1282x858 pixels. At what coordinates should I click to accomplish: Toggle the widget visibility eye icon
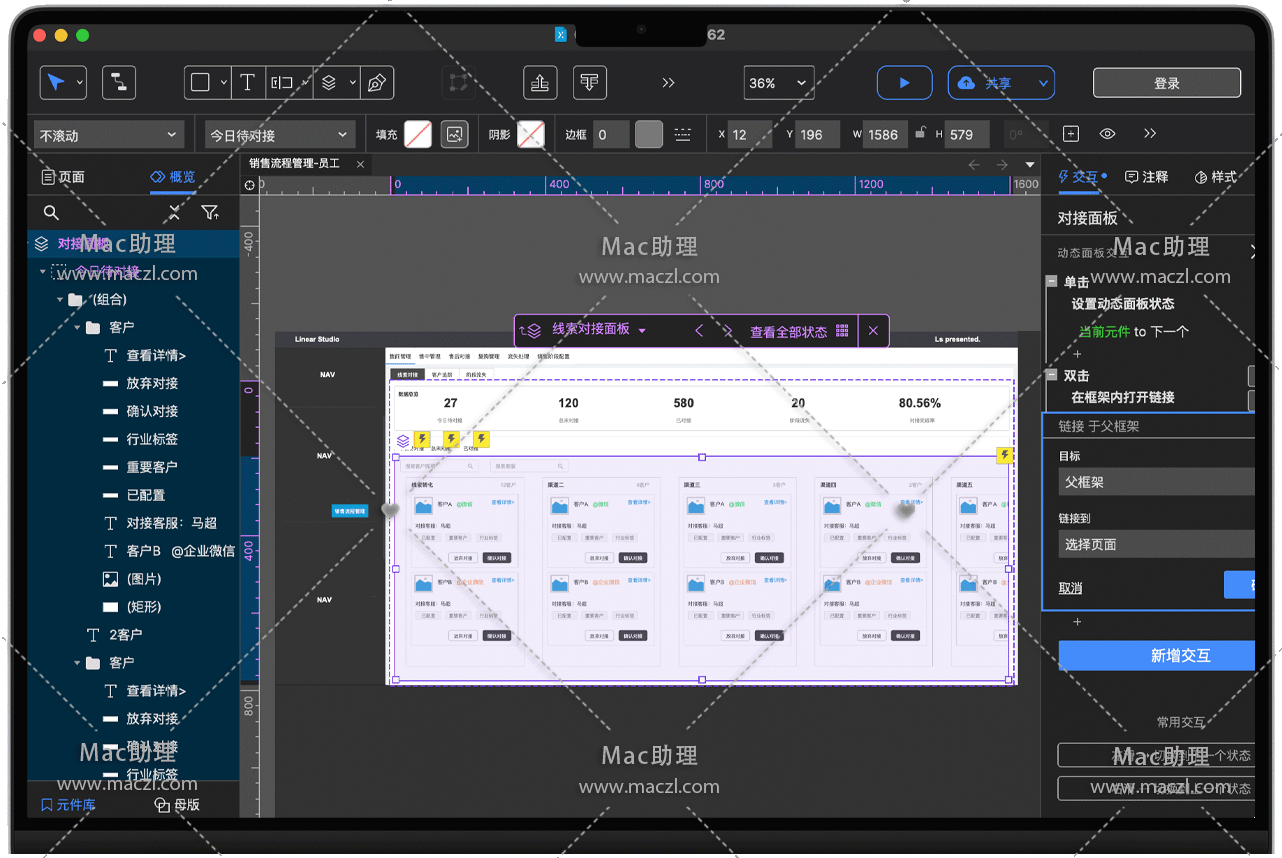point(1107,134)
